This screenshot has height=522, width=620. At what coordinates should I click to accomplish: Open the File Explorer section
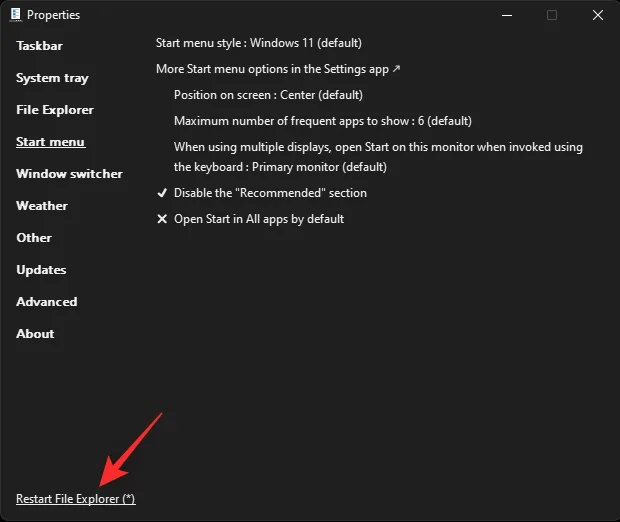click(x=55, y=110)
